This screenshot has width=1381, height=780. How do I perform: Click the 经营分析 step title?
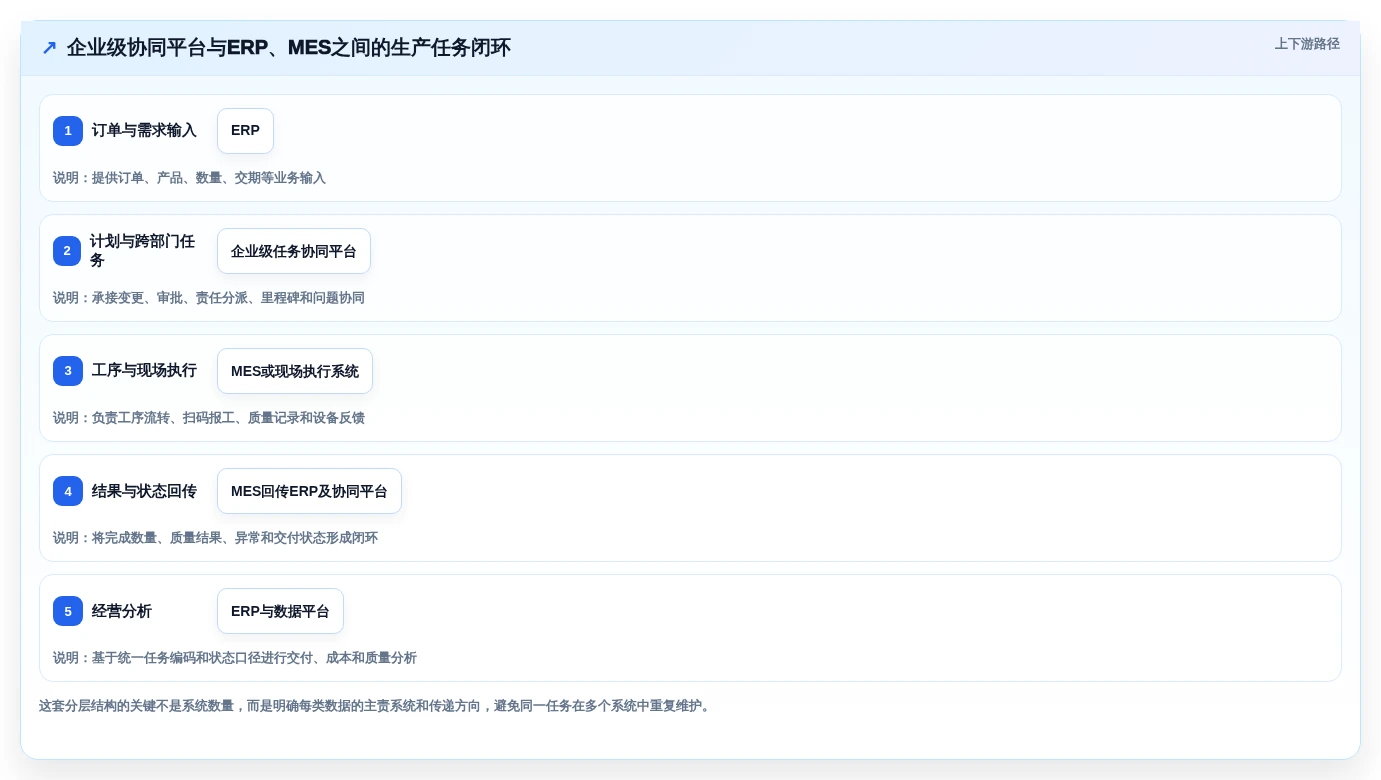coord(122,611)
